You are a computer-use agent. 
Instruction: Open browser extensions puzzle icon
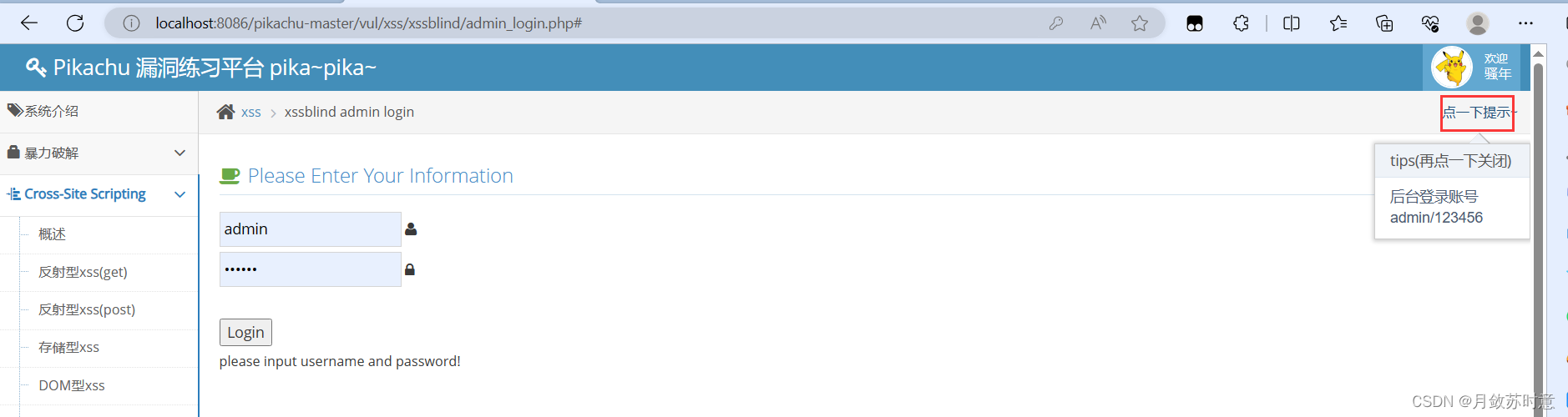click(1241, 23)
